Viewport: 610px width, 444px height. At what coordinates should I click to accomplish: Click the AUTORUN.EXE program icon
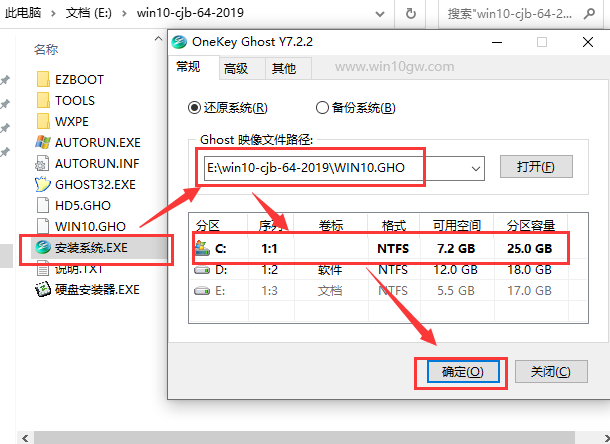(x=43, y=142)
